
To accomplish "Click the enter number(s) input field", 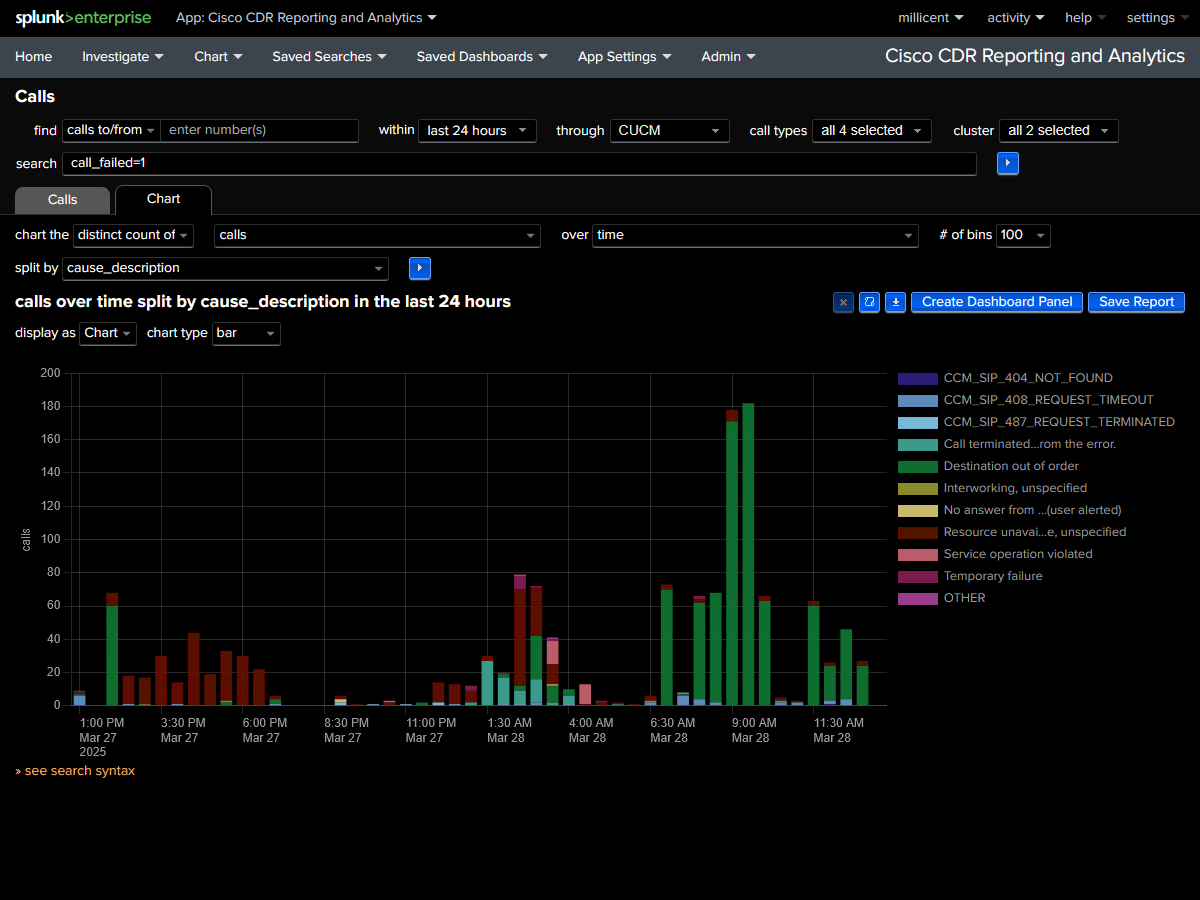I will (259, 130).
